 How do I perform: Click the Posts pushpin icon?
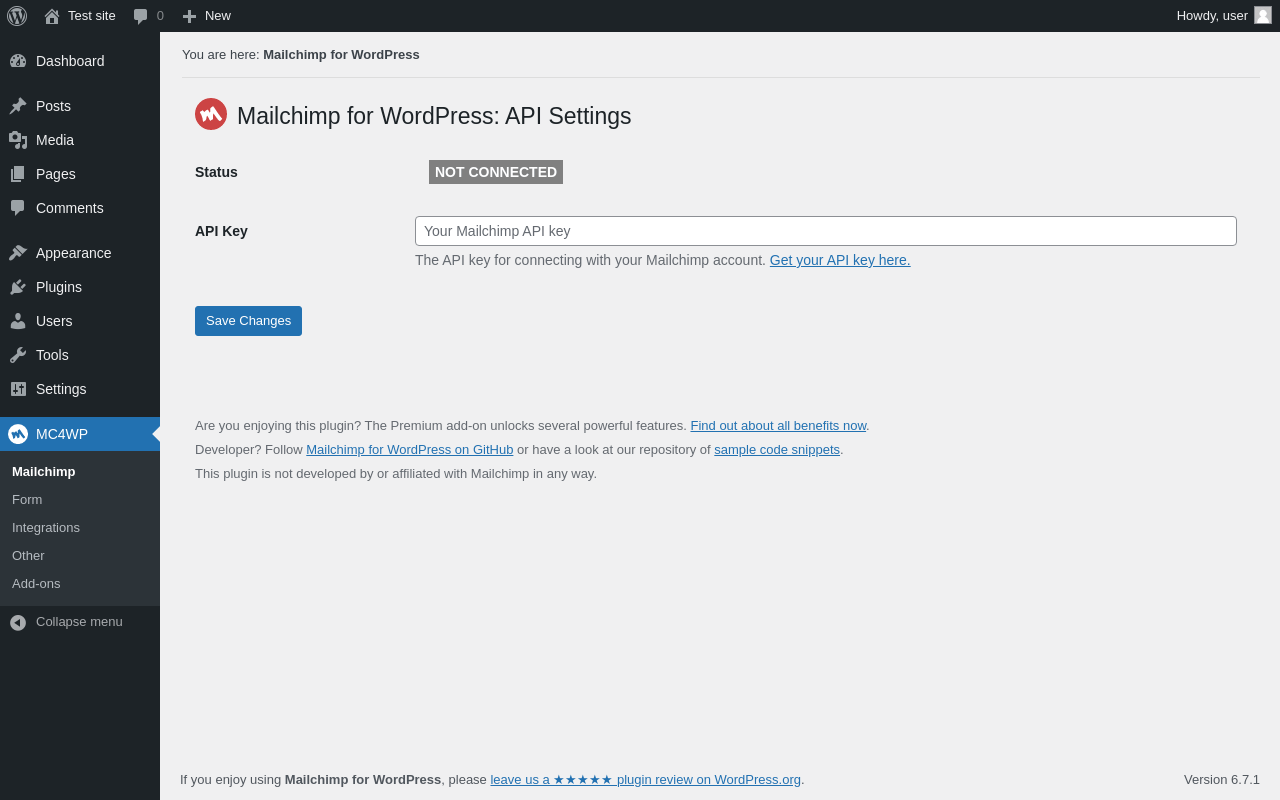18,106
